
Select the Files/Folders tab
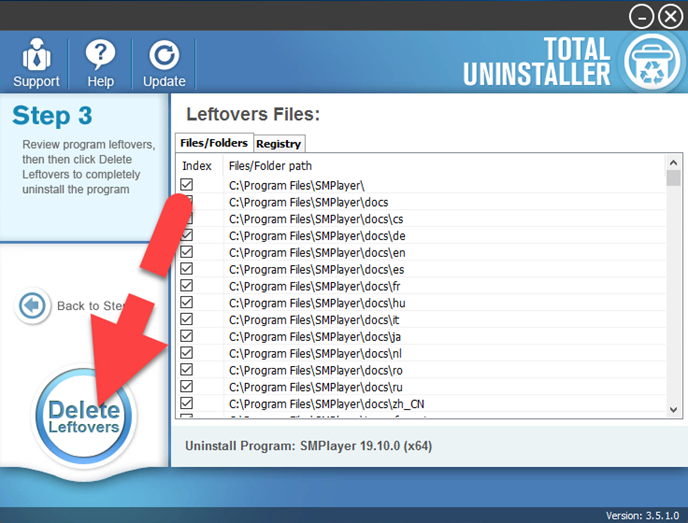pyautogui.click(x=214, y=143)
